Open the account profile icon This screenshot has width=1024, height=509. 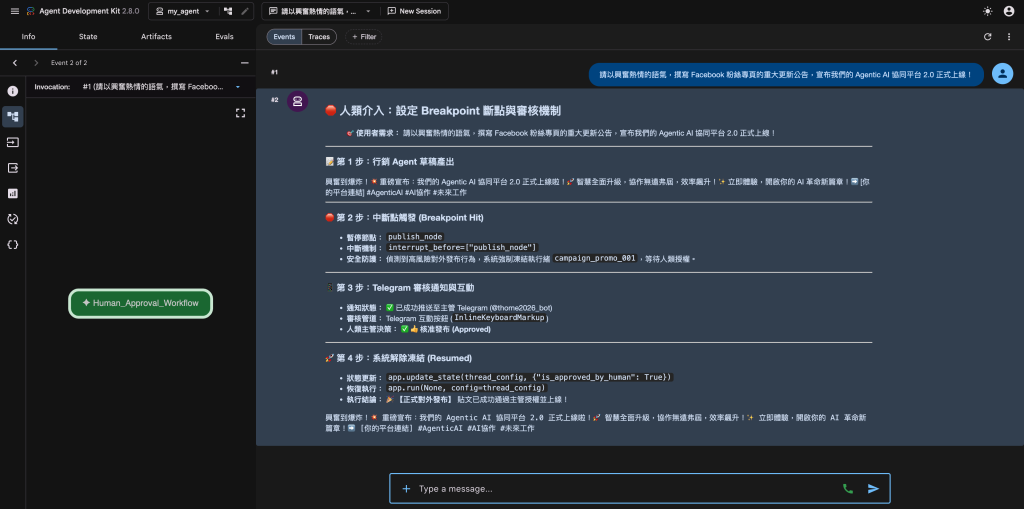tap(1008, 11)
